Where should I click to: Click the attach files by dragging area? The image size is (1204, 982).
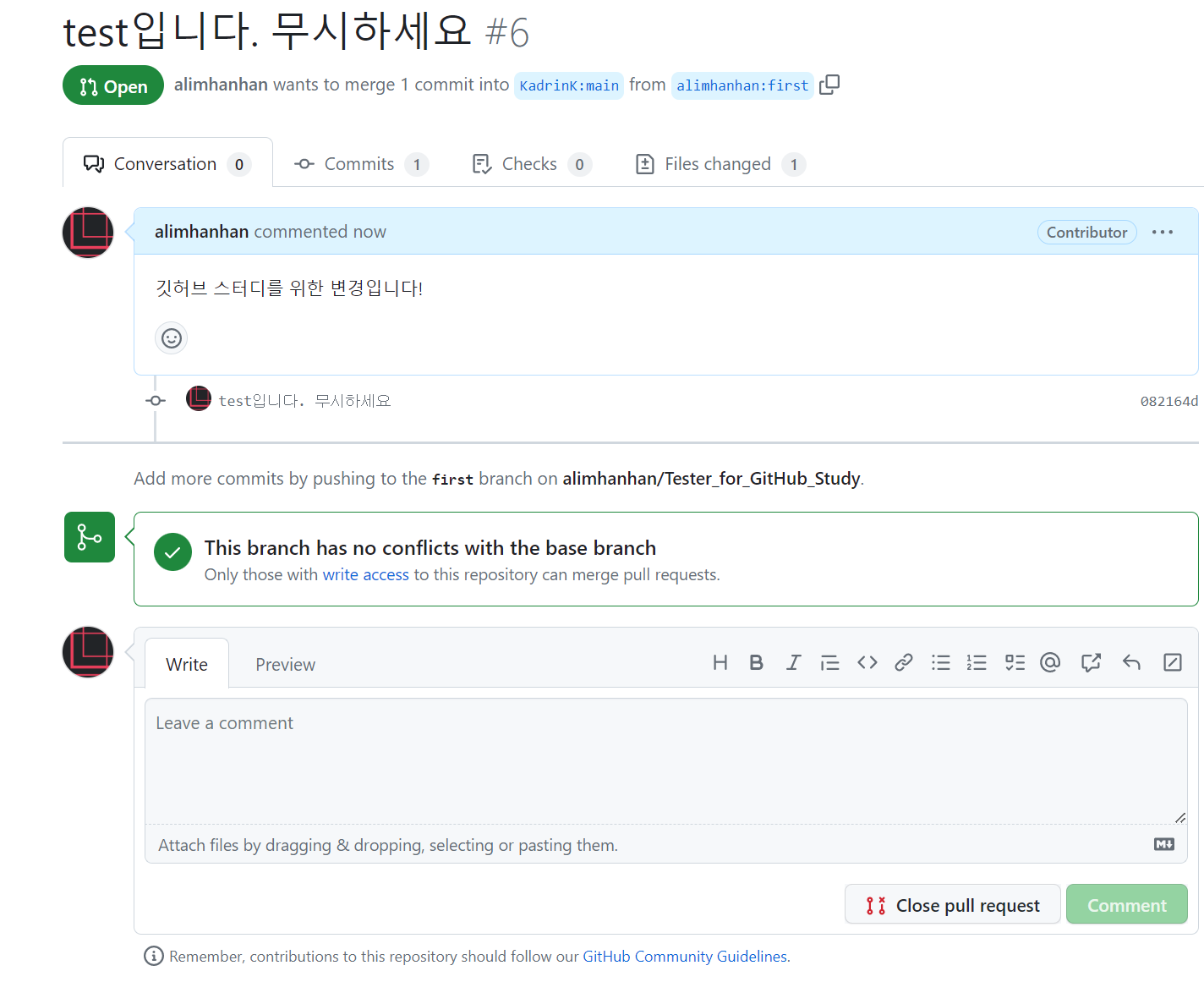(666, 844)
